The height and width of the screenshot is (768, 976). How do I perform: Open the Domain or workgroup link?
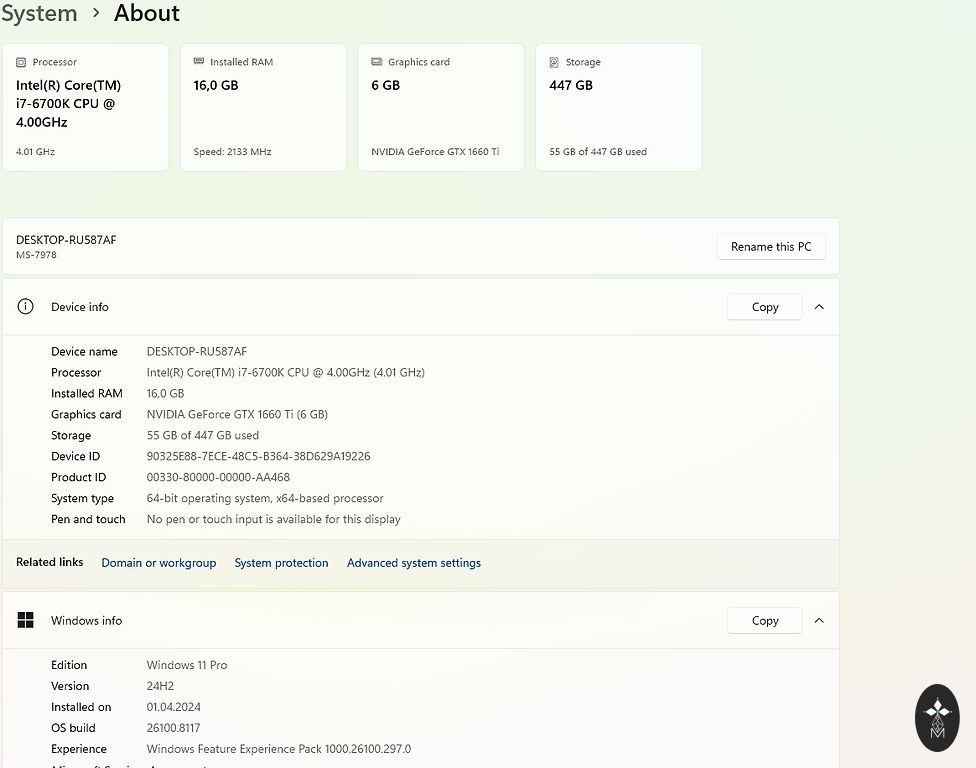(x=158, y=563)
